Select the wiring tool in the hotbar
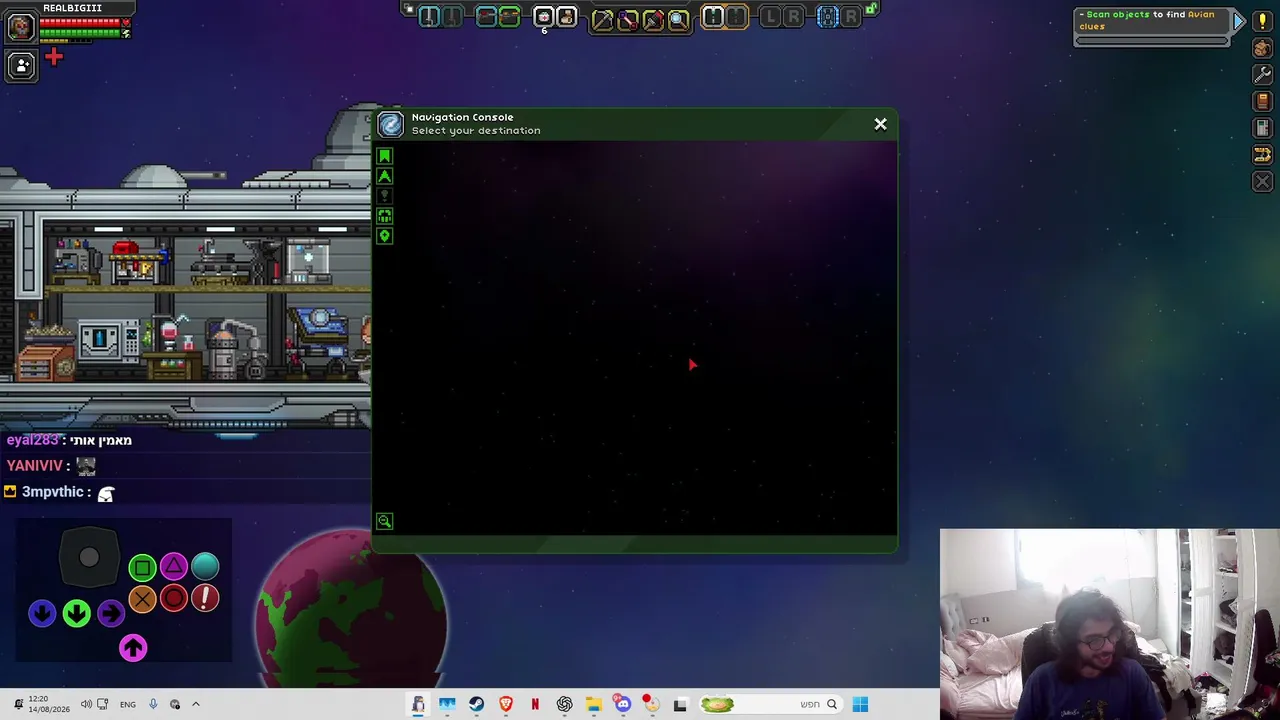 [x=628, y=18]
